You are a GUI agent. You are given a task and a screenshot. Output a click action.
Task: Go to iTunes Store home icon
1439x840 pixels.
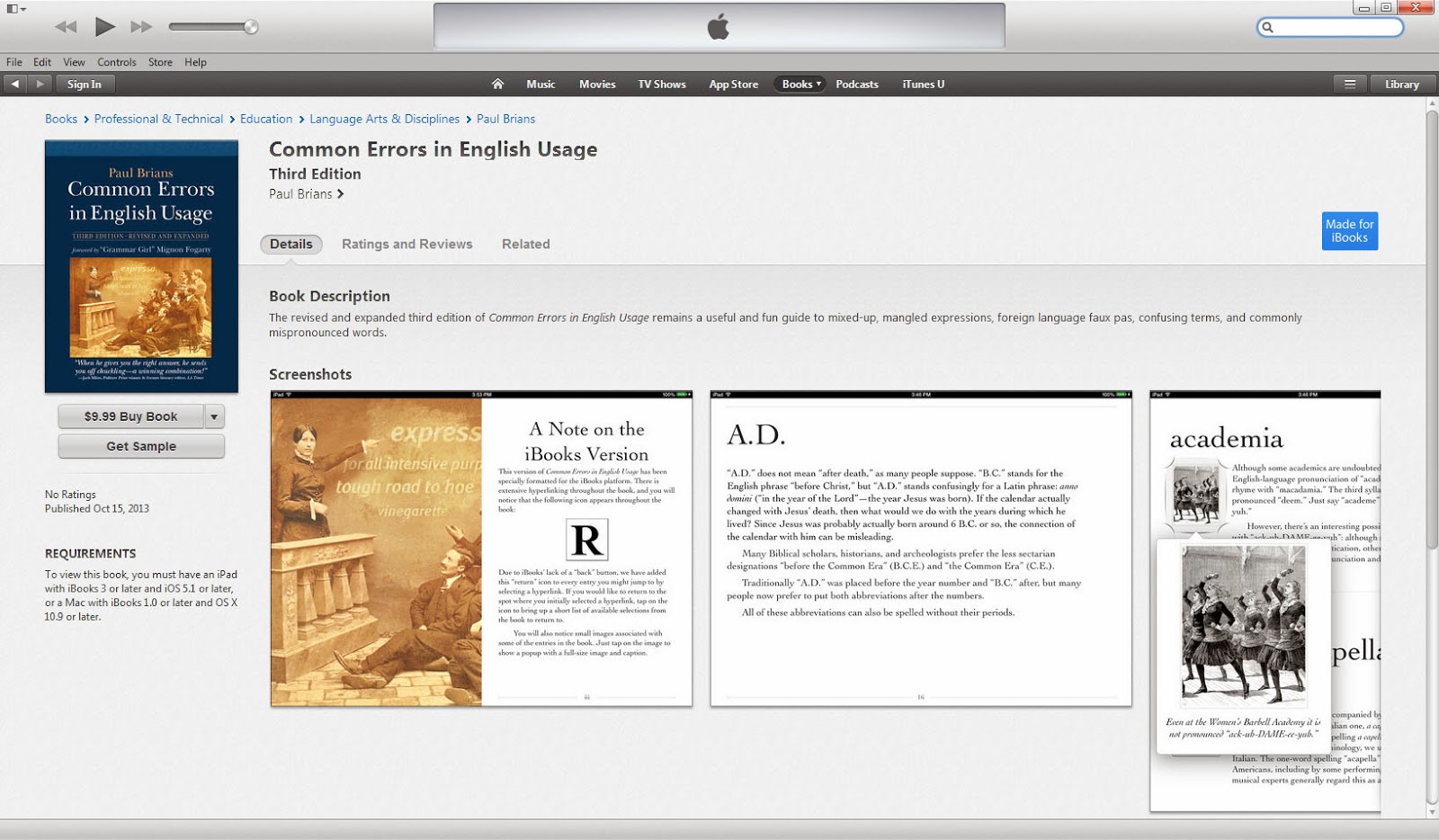(497, 85)
